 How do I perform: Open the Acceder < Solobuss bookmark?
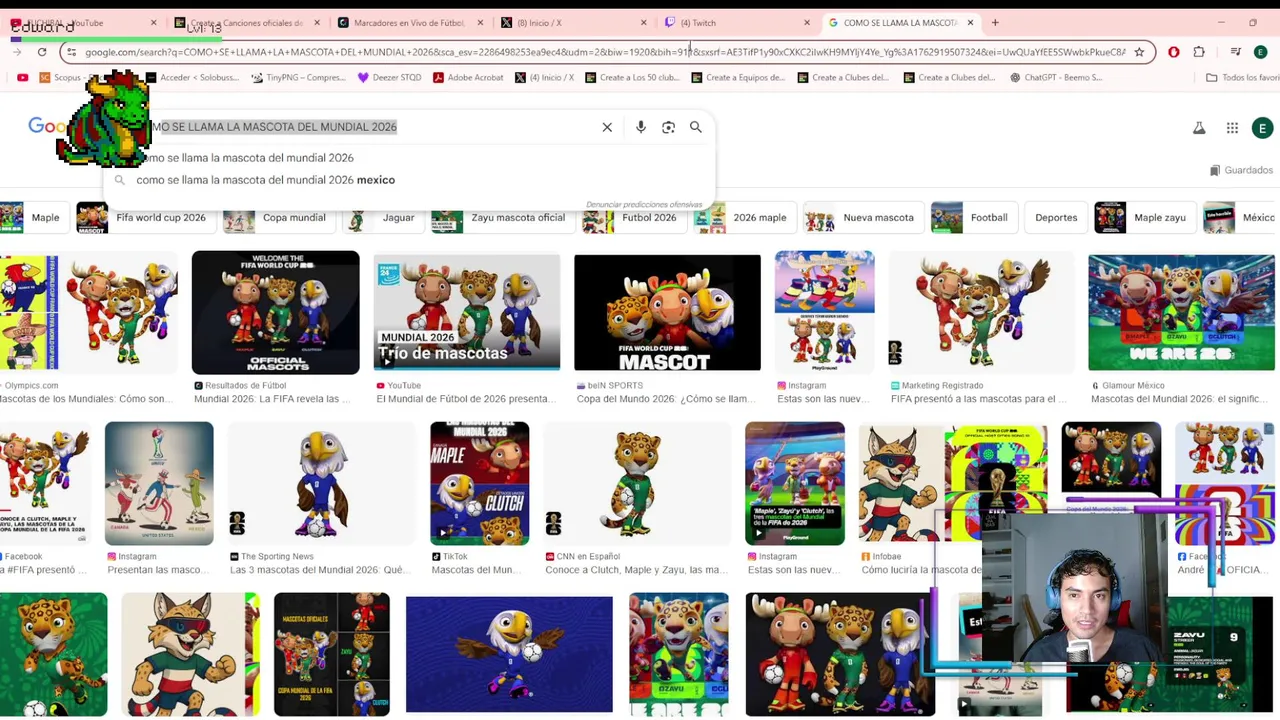pyautogui.click(x=191, y=77)
